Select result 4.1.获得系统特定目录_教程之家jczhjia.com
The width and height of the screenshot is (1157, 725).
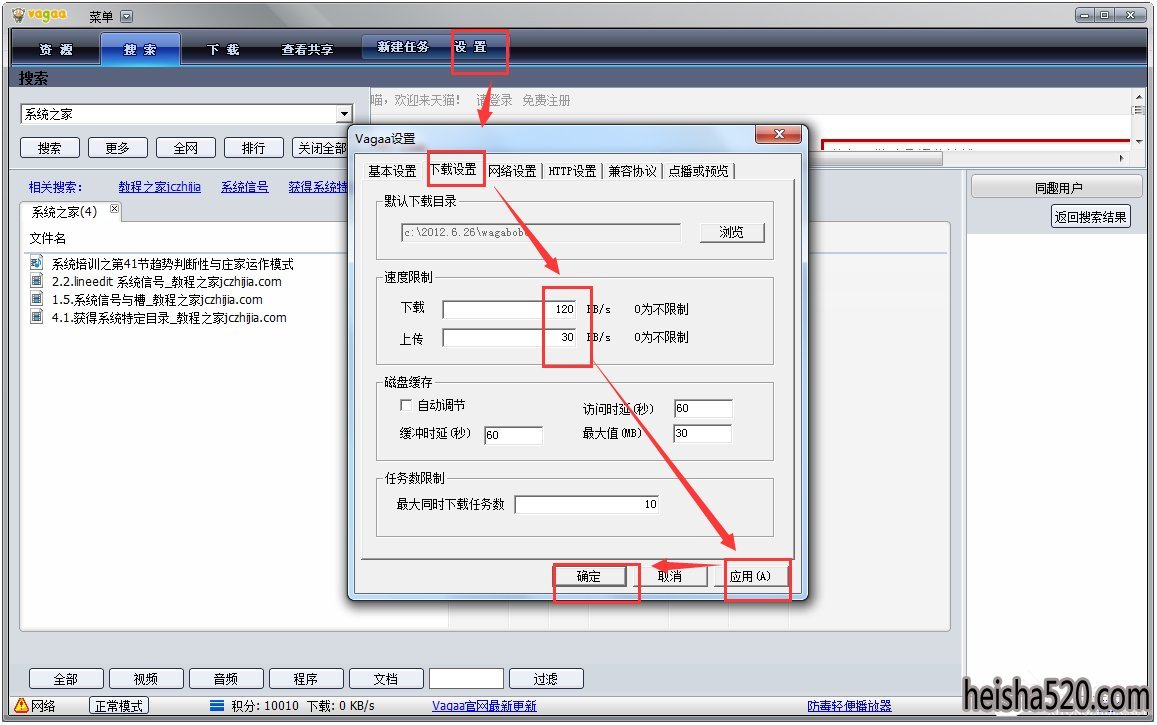point(169,318)
